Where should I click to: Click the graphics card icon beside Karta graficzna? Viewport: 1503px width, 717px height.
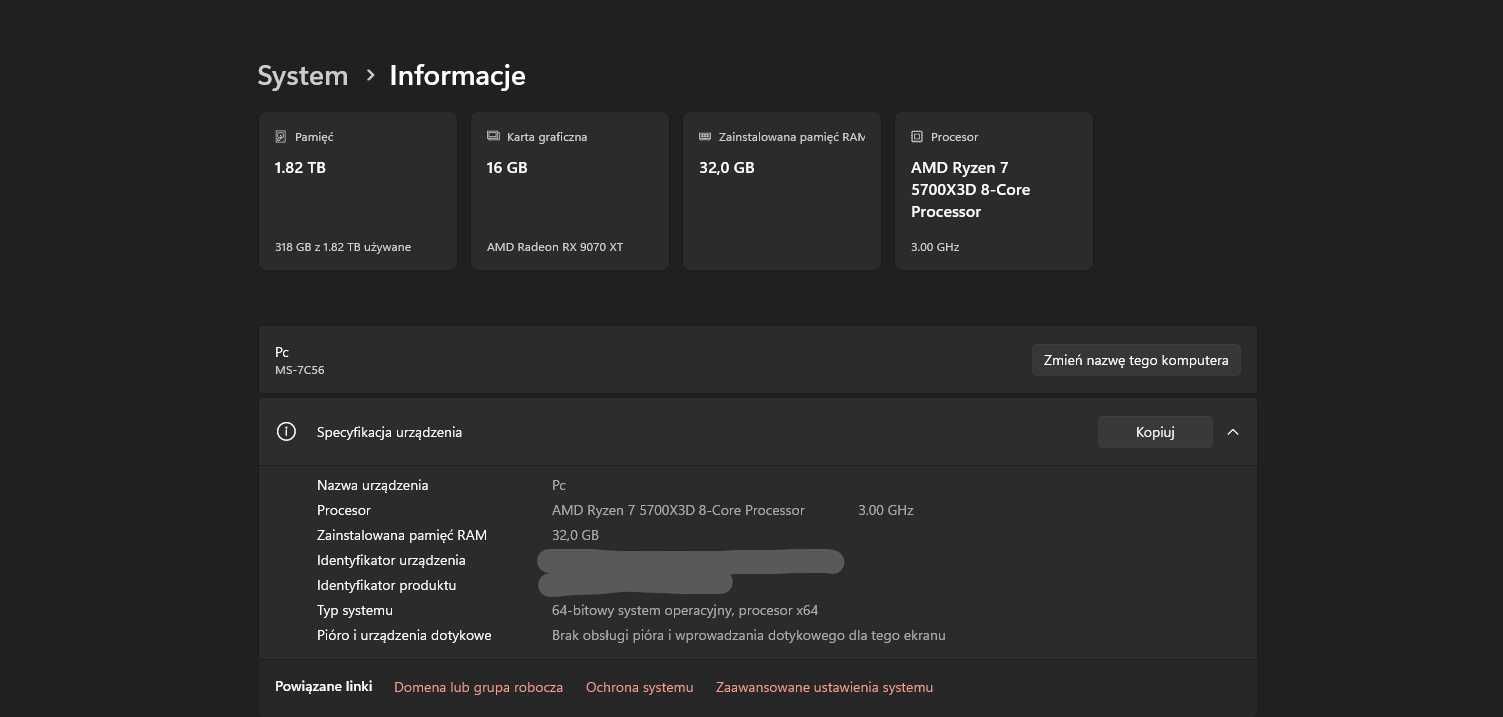coord(493,136)
